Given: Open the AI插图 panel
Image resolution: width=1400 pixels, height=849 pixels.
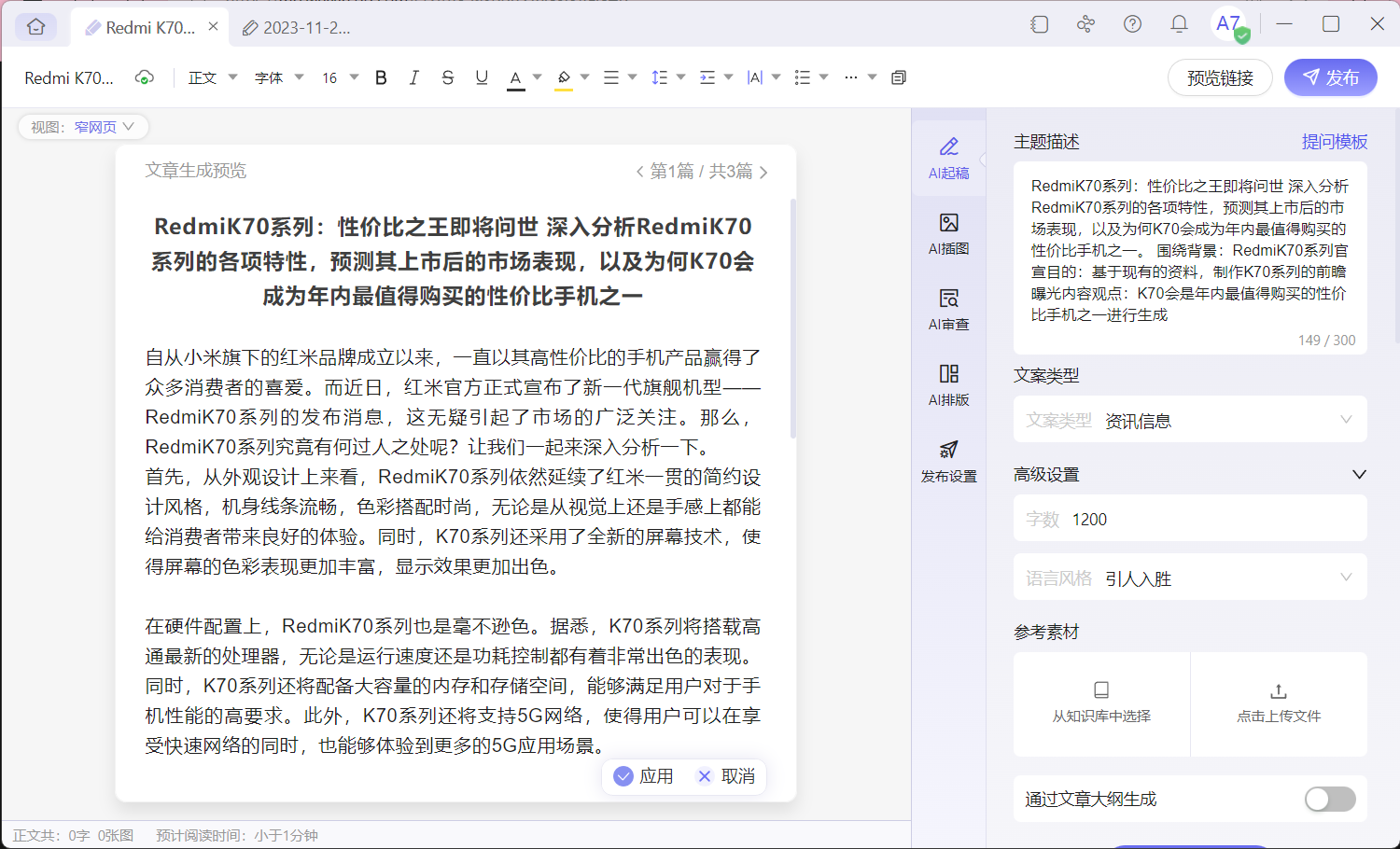Looking at the screenshot, I should pyautogui.click(x=948, y=231).
